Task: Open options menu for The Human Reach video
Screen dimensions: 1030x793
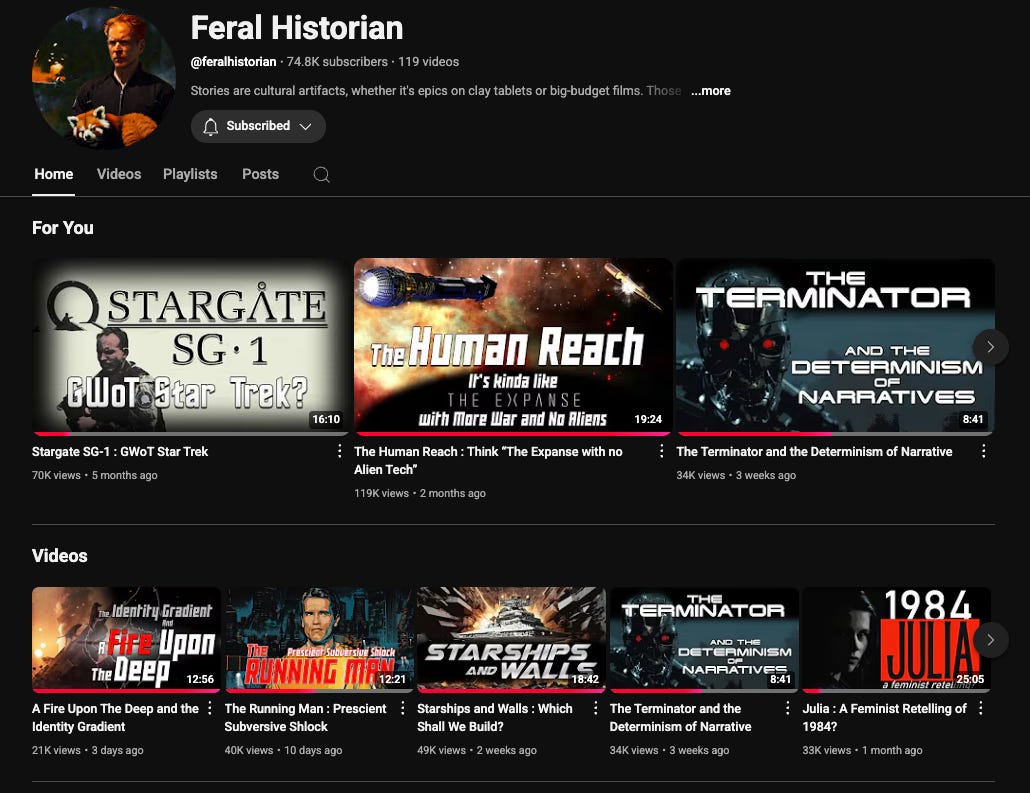Action: click(661, 451)
